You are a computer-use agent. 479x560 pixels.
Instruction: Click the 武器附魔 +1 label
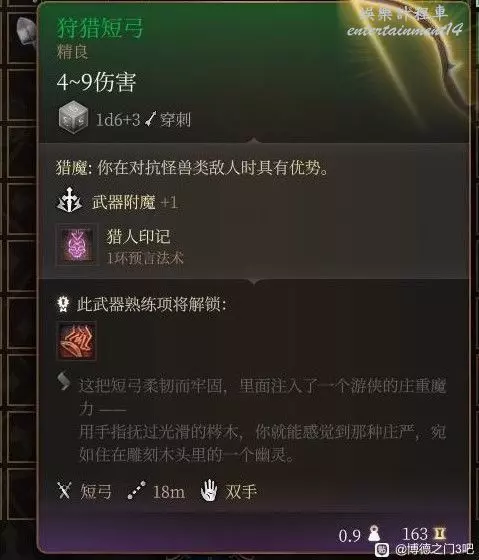[135, 202]
